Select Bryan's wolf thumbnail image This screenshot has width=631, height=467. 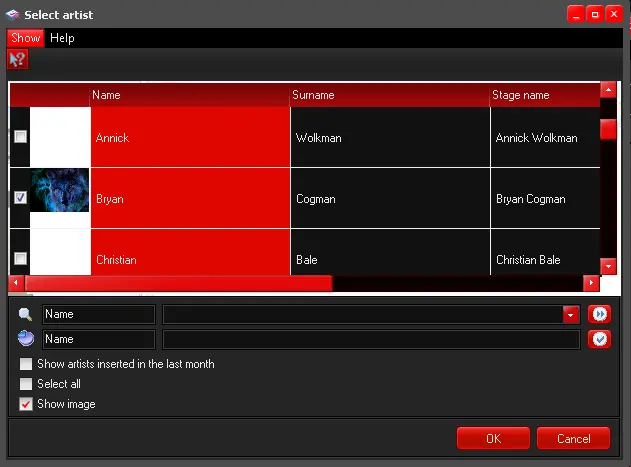(x=60, y=190)
